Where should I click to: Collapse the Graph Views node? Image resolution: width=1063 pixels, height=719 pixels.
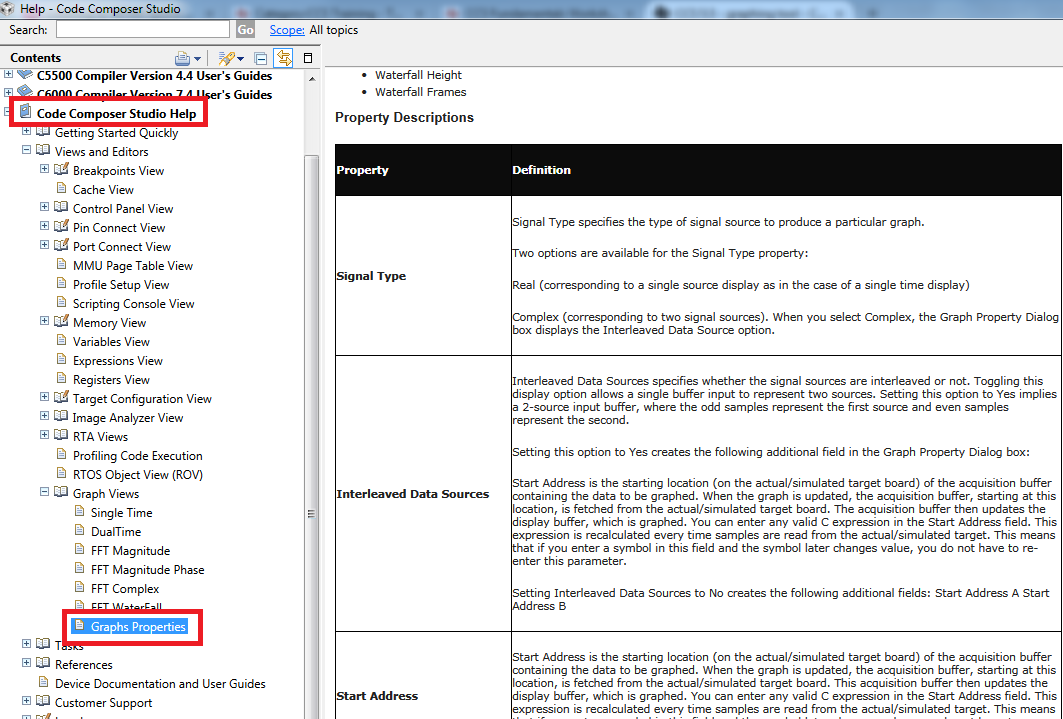tap(45, 491)
